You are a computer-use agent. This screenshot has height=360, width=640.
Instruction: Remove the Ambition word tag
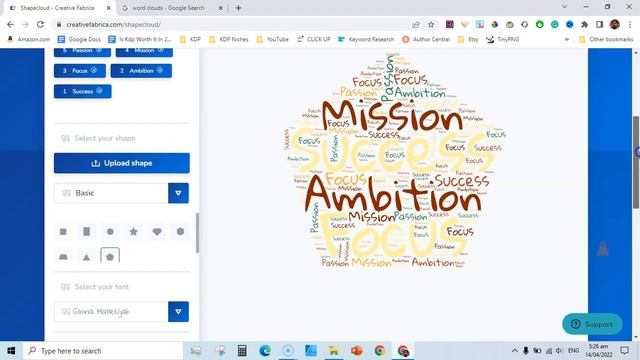point(160,70)
